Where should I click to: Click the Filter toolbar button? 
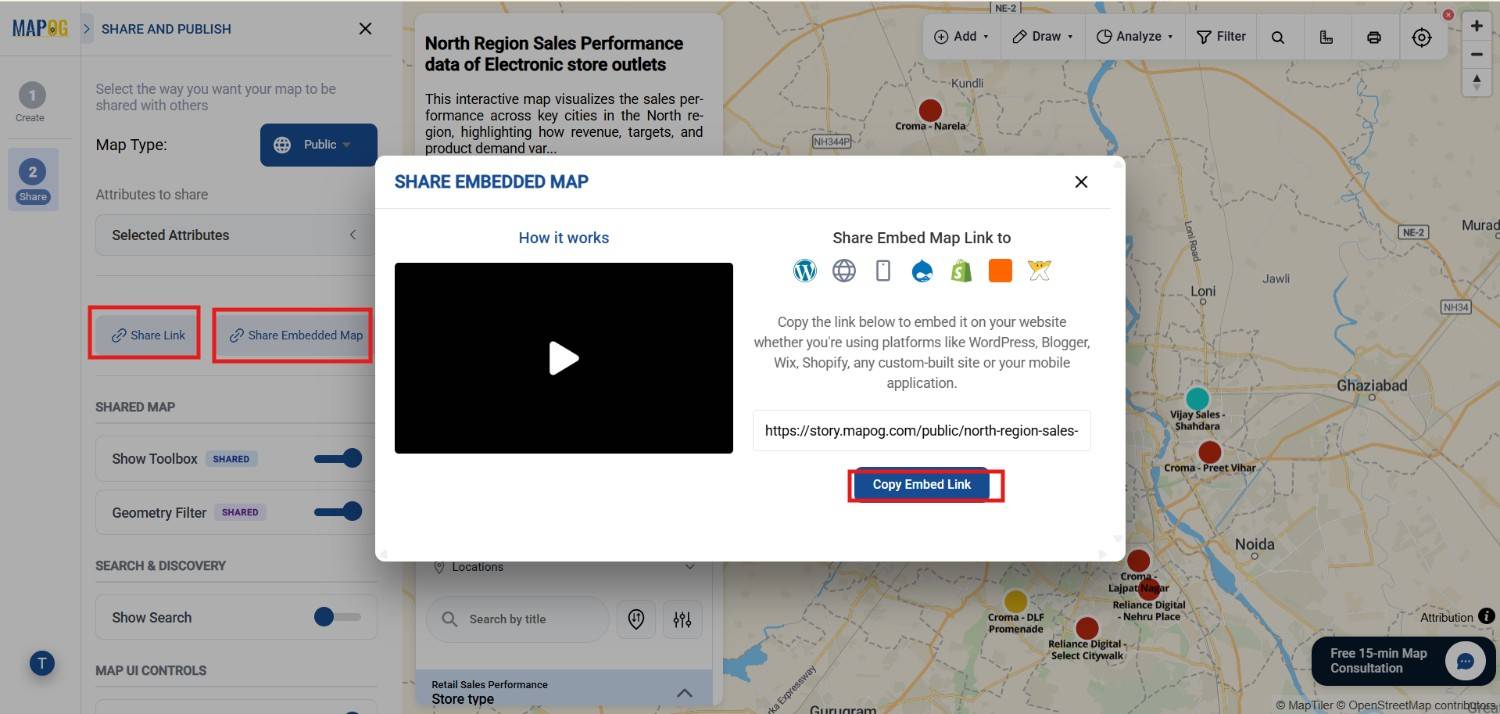pyautogui.click(x=1221, y=36)
